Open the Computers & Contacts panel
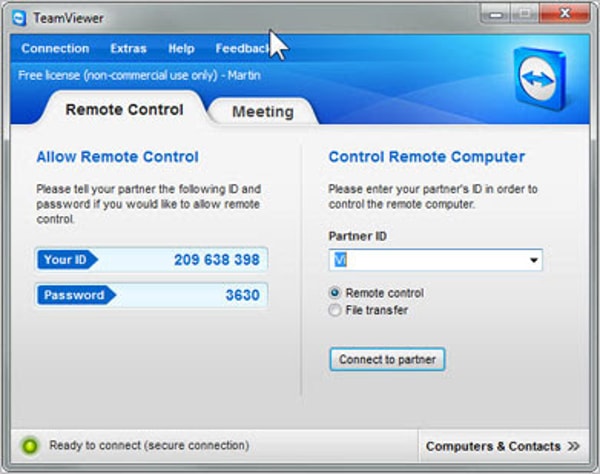Image resolution: width=600 pixels, height=474 pixels. click(503, 446)
